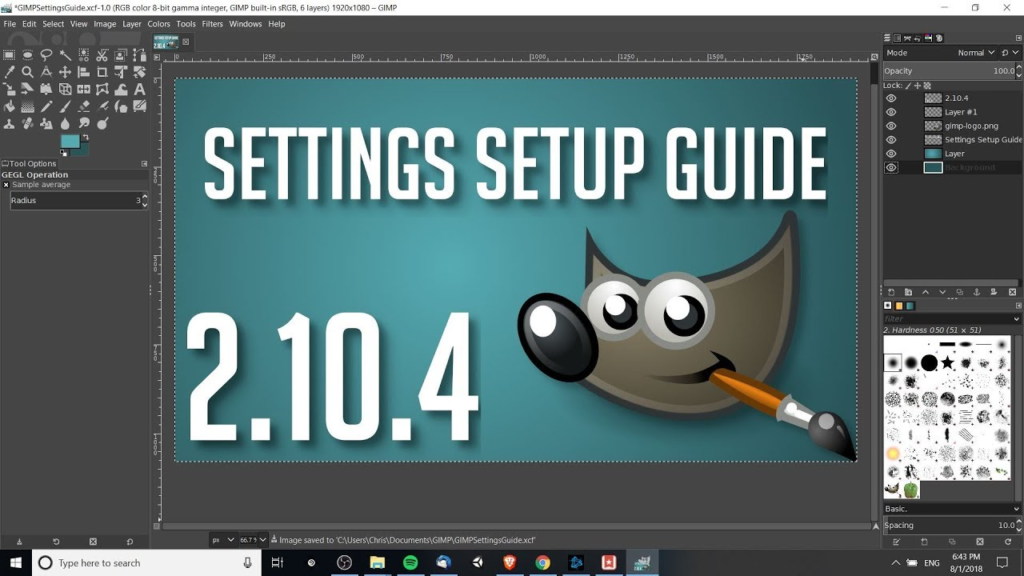
Task: Select the Color Picker eyedropper tool
Action: 9,72
